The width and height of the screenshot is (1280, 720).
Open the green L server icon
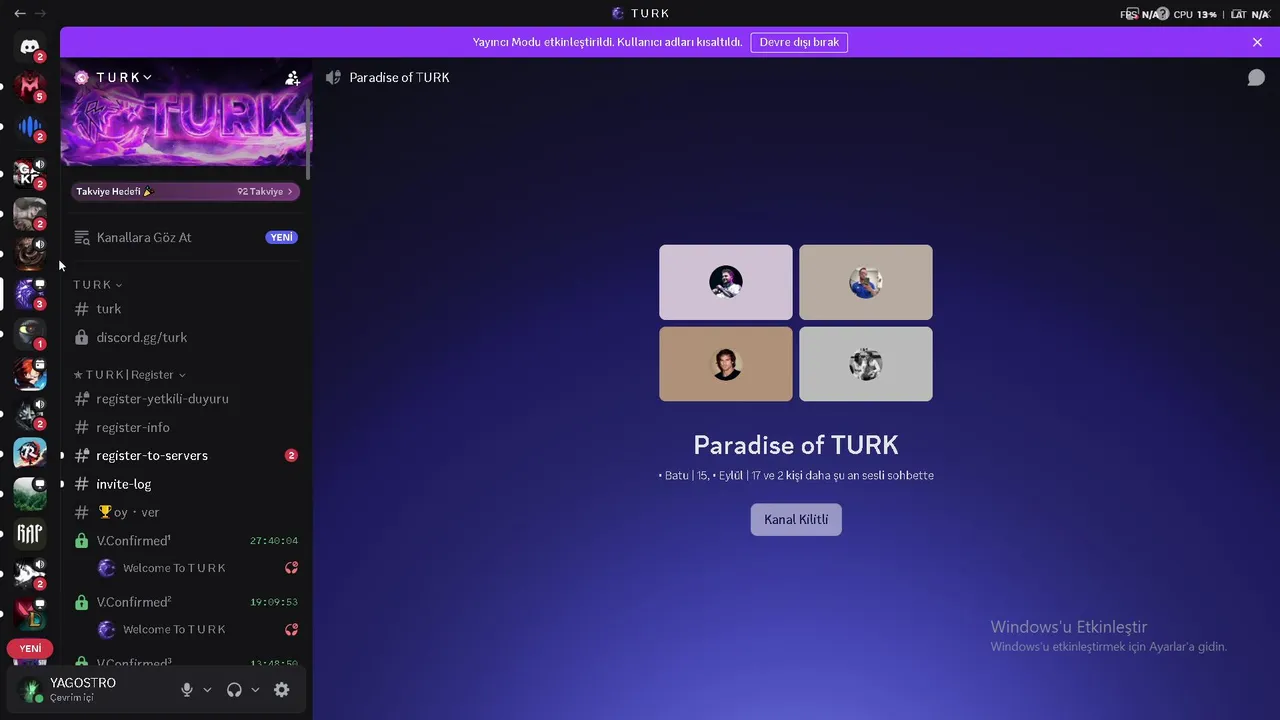(x=28, y=614)
